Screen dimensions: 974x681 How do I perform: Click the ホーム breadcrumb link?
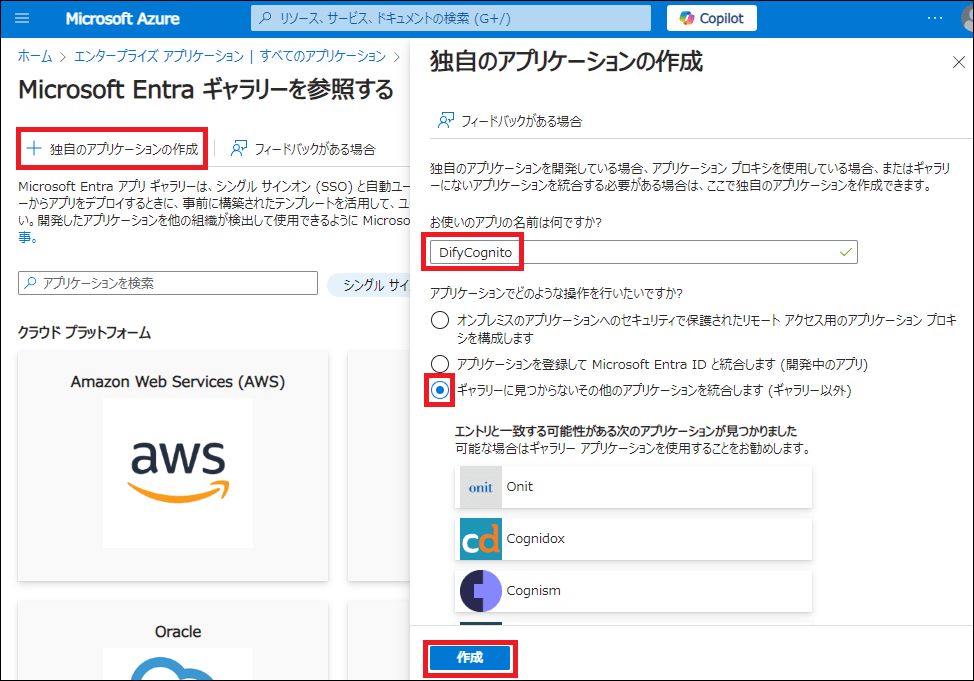click(35, 56)
